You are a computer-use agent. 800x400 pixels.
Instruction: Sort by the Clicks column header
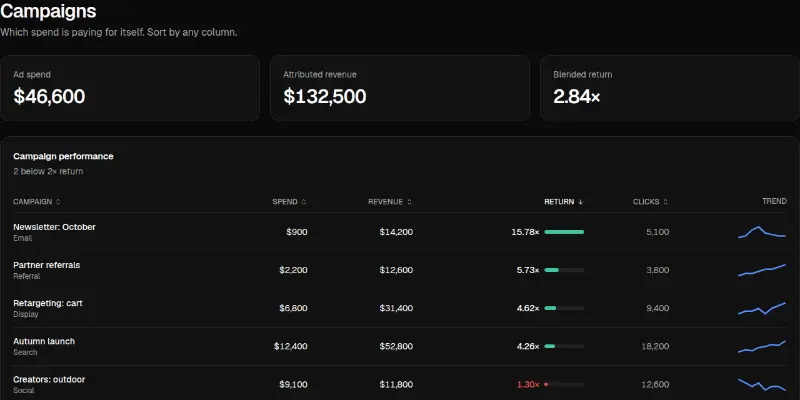pyautogui.click(x=651, y=202)
